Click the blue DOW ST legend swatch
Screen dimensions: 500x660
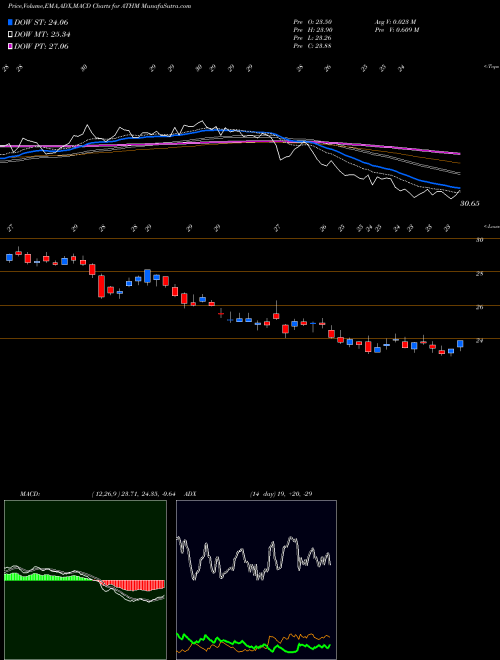click(x=11, y=22)
